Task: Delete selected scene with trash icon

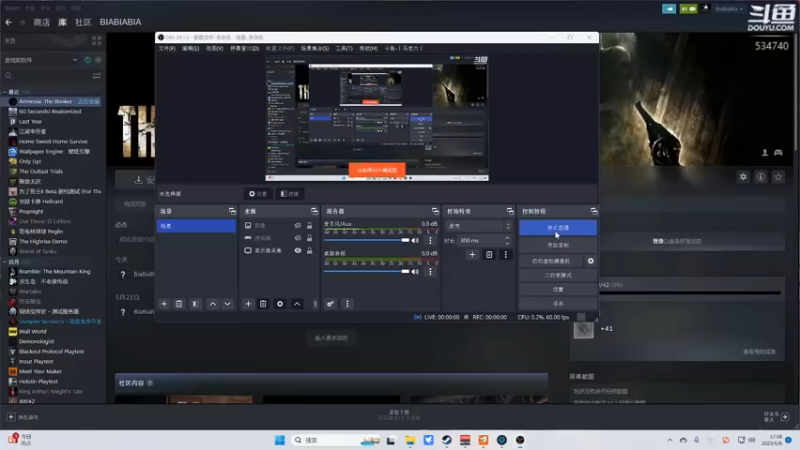Action: click(179, 304)
